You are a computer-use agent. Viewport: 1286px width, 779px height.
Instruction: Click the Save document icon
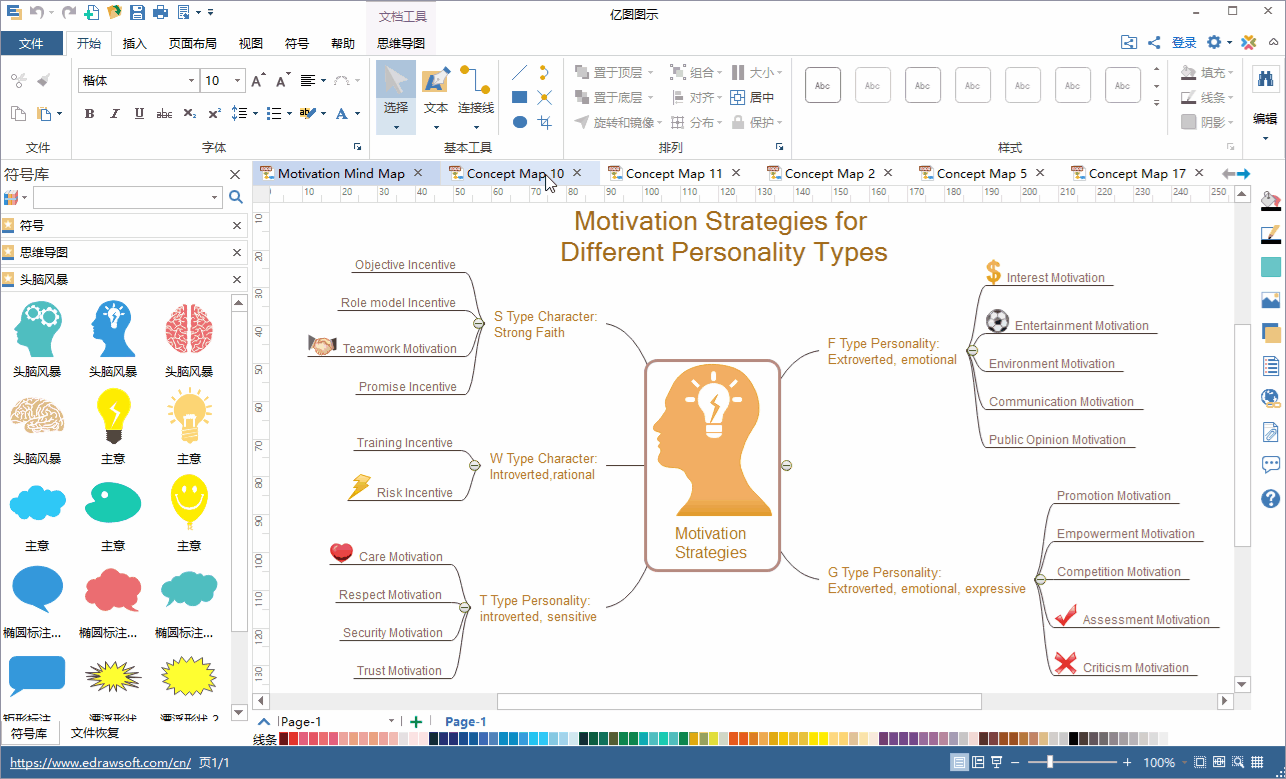click(136, 13)
